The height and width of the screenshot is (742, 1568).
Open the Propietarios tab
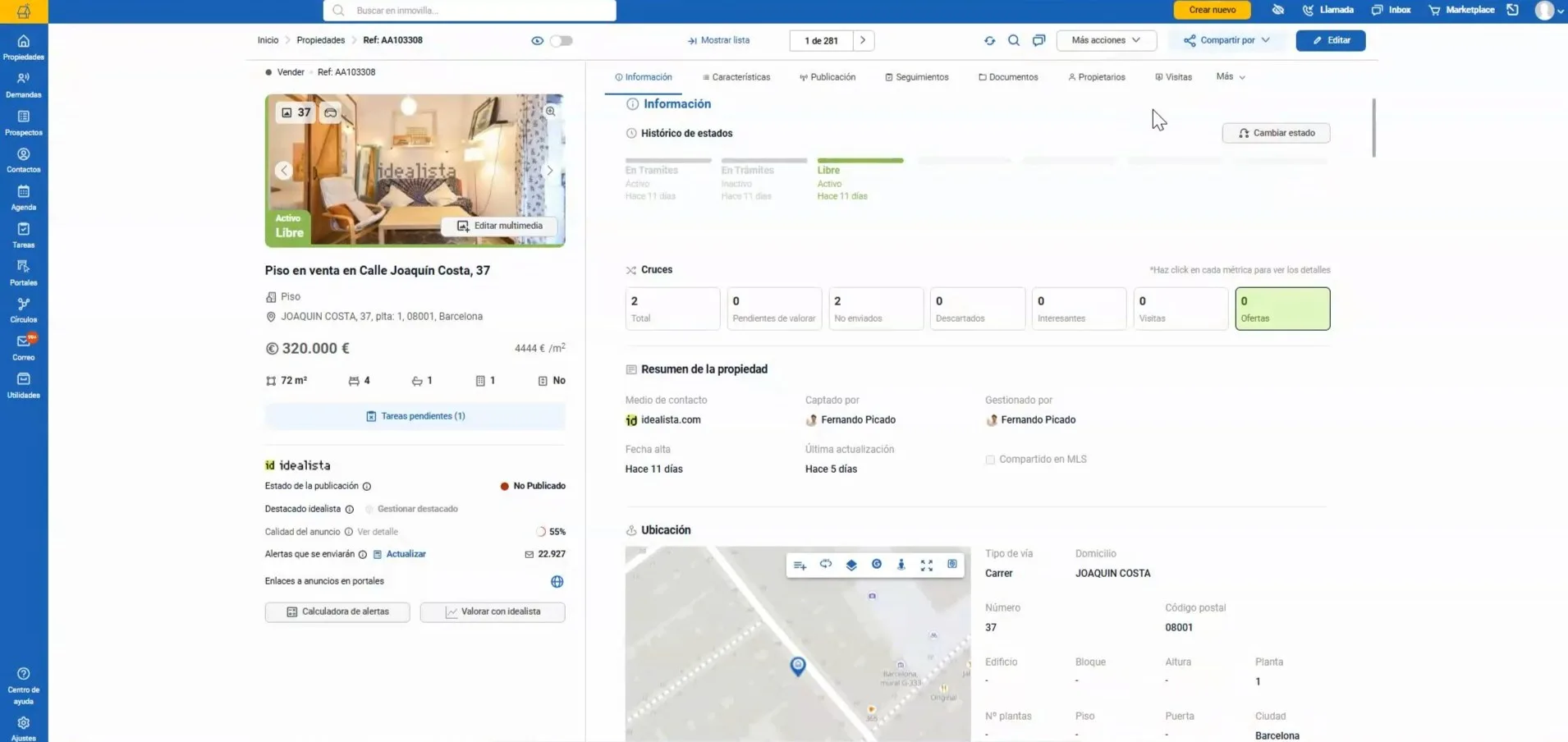click(1097, 77)
